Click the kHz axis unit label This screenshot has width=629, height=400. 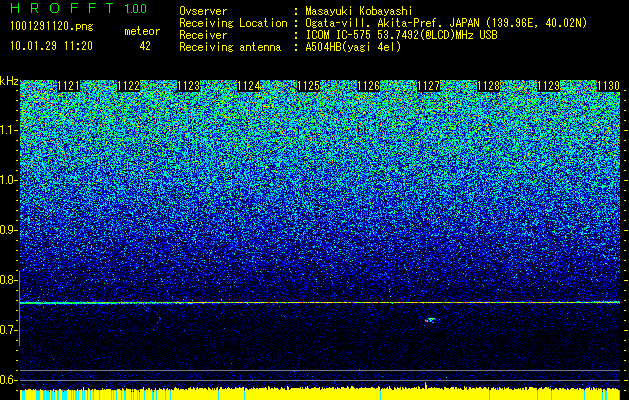tap(9, 81)
